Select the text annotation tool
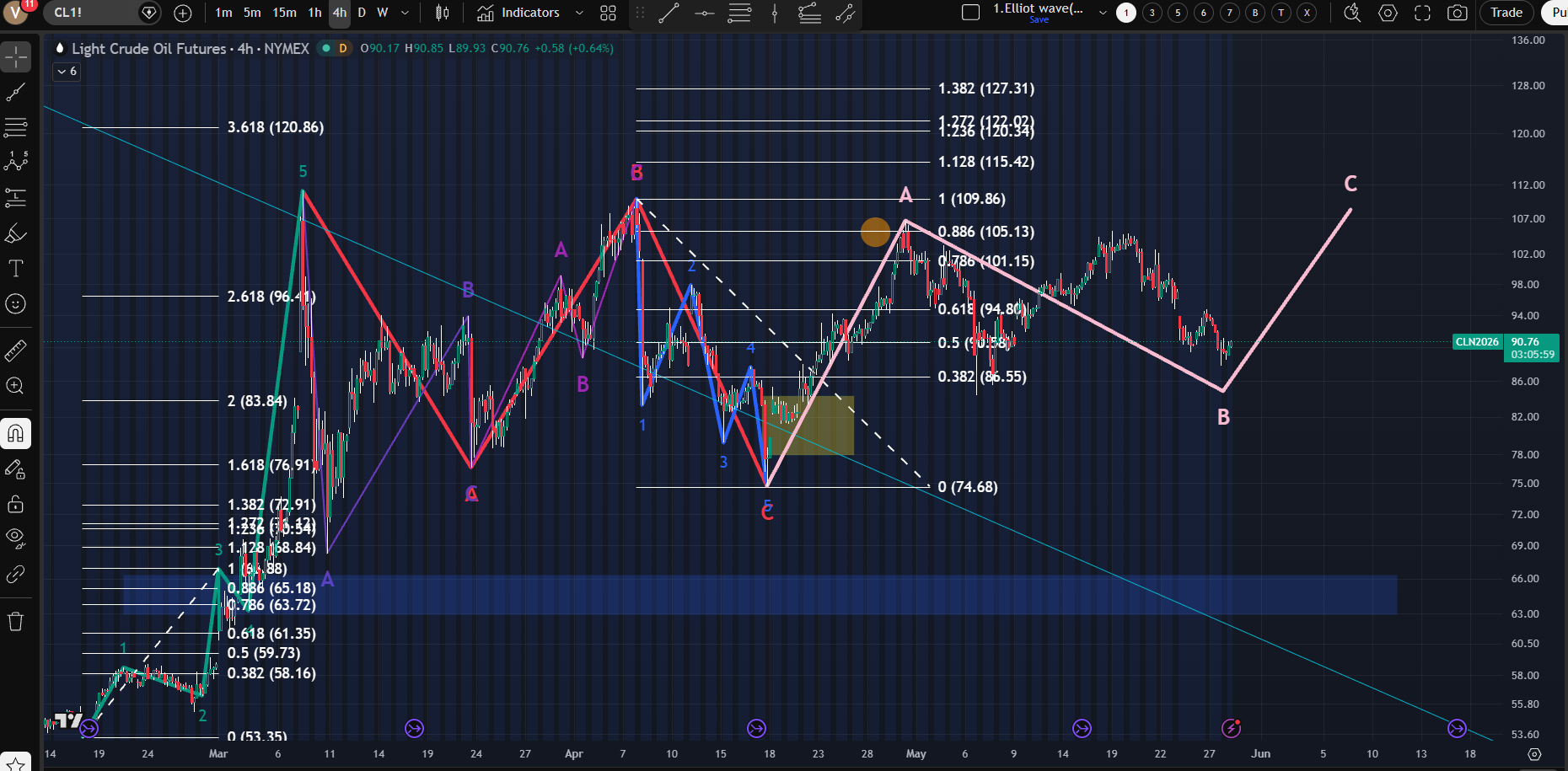Viewport: 1568px width, 771px height. 16,269
